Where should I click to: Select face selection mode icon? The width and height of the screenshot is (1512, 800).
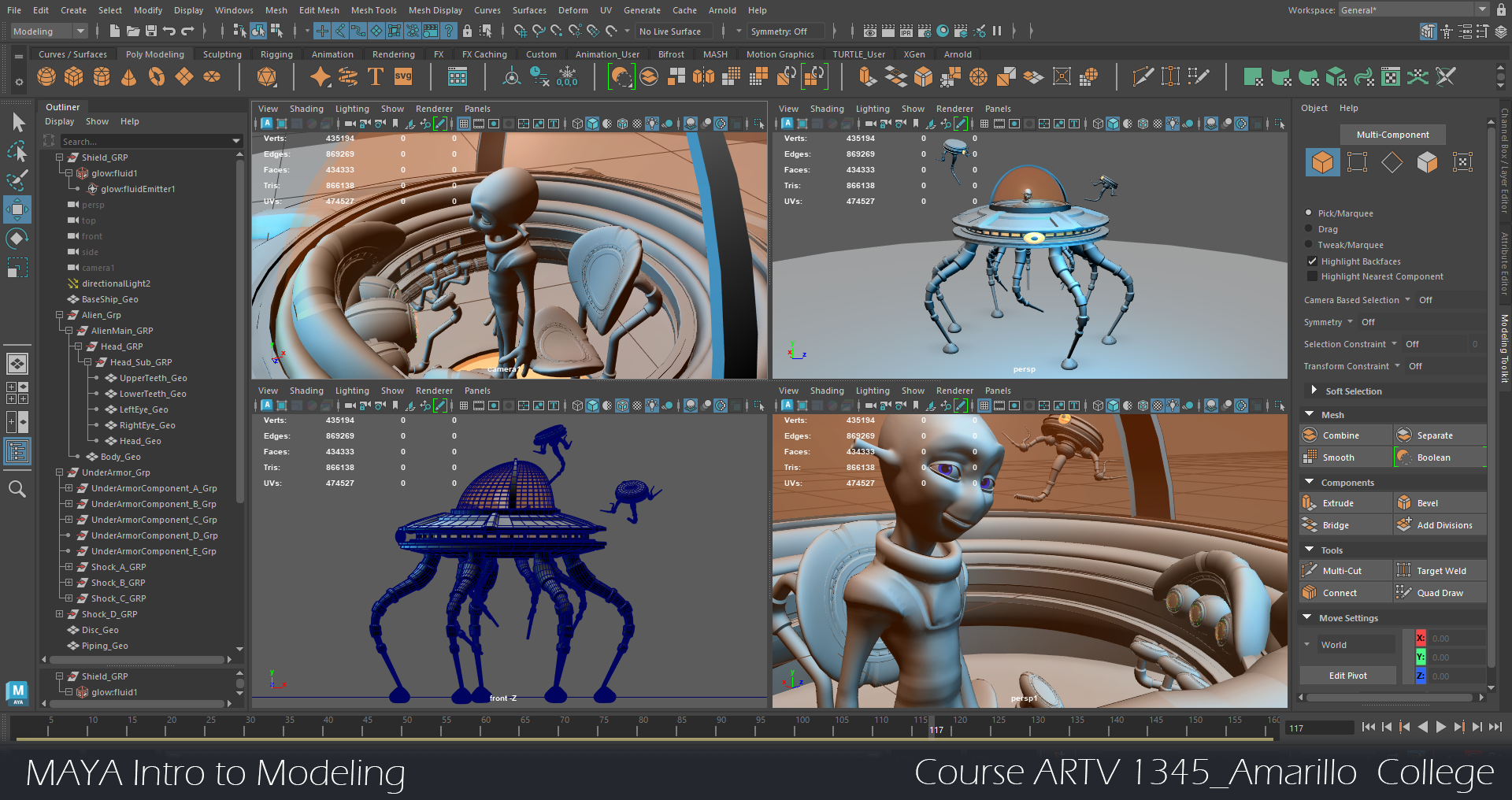click(1427, 162)
